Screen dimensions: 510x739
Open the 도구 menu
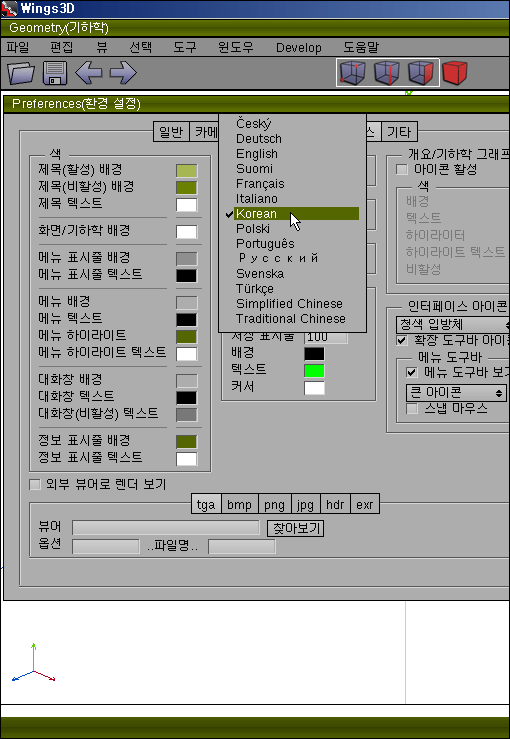coord(184,47)
